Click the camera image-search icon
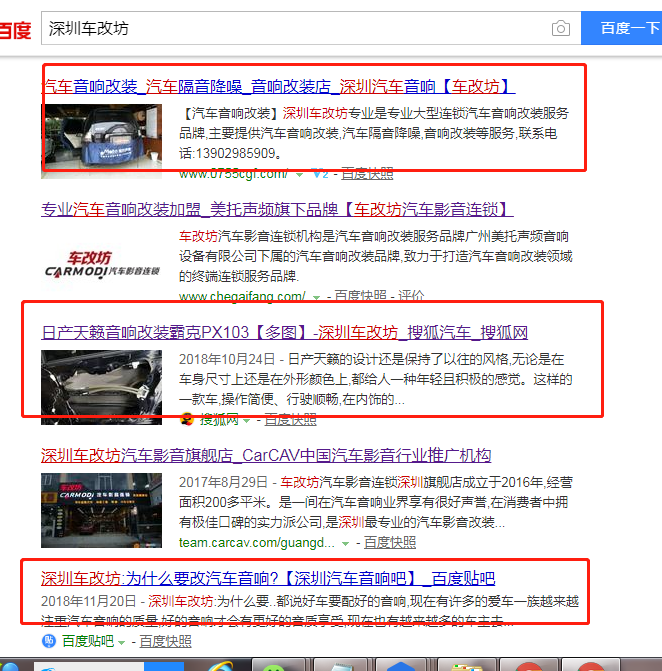This screenshot has width=662, height=671. [x=561, y=28]
